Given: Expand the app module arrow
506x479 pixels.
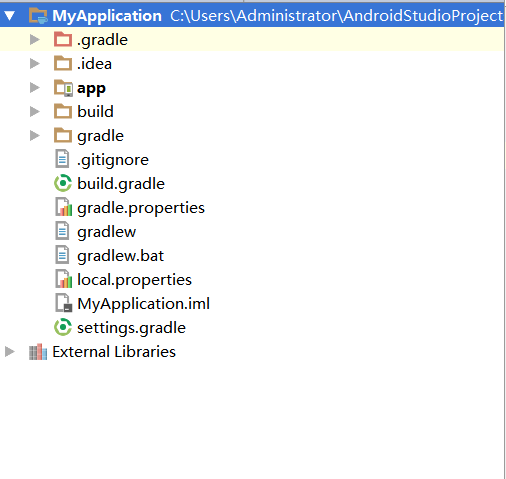Looking at the screenshot, I should (x=35, y=88).
